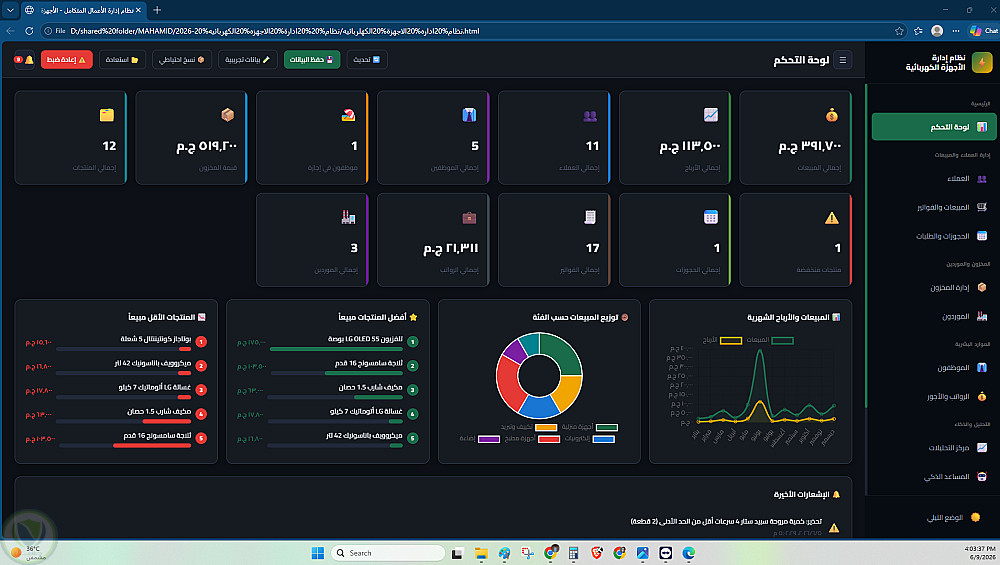Click the إجمالي المبيعات stats card

tap(795, 137)
